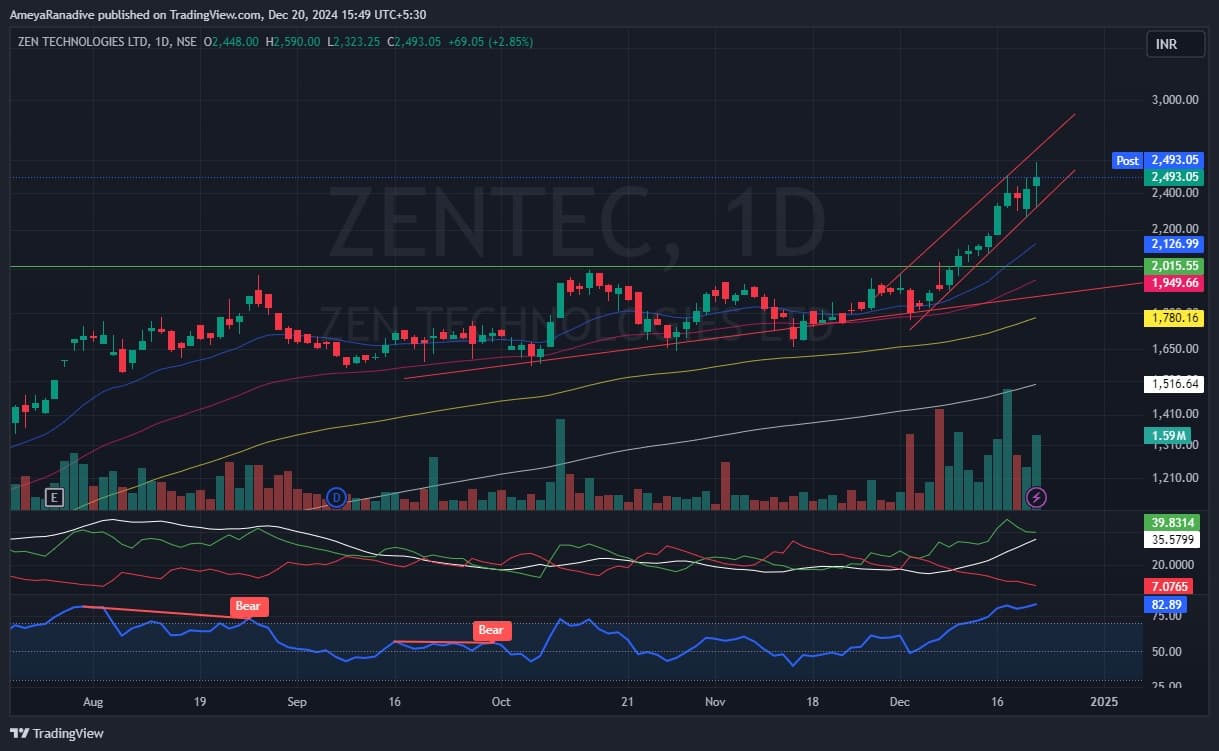Screen dimensions: 1219x751
Task: Open the INR currency selector
Action: (x=1175, y=45)
